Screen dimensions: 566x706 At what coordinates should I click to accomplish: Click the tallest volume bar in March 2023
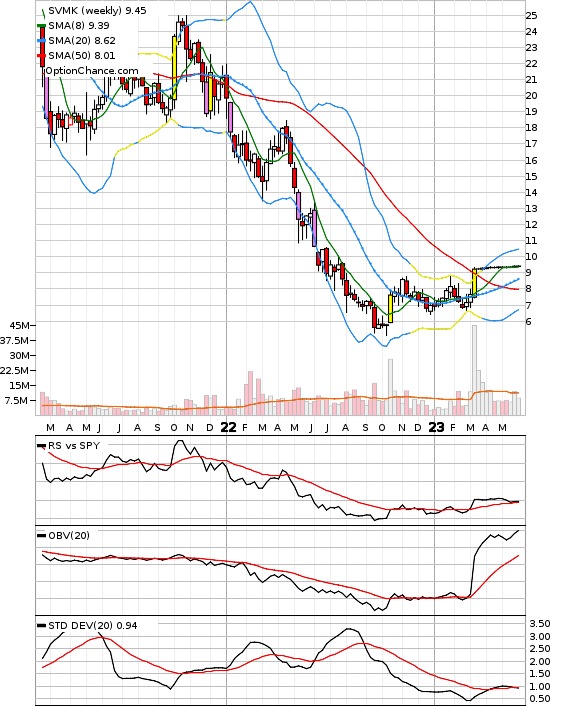474,370
